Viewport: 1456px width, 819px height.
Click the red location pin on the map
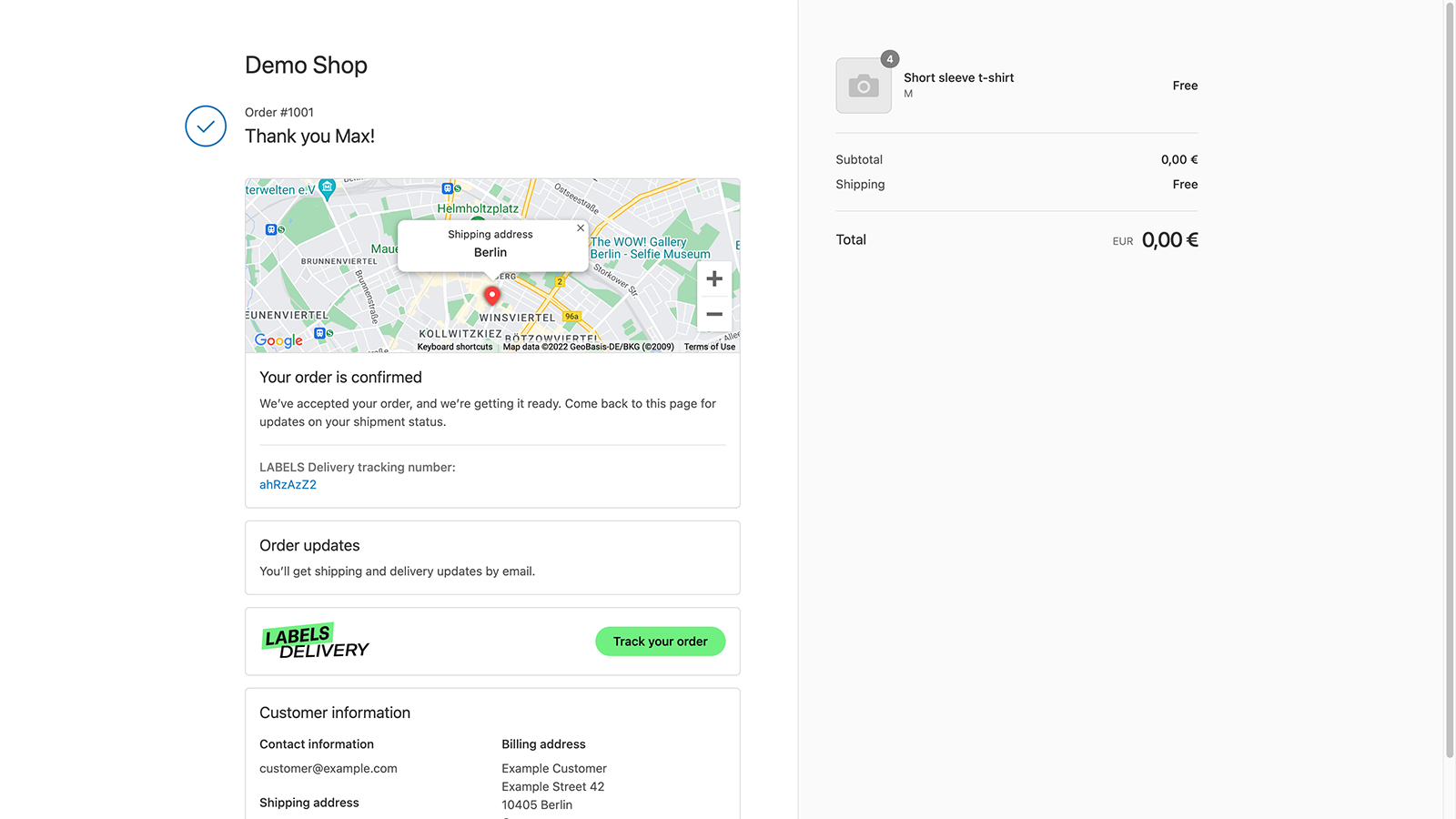[491, 296]
